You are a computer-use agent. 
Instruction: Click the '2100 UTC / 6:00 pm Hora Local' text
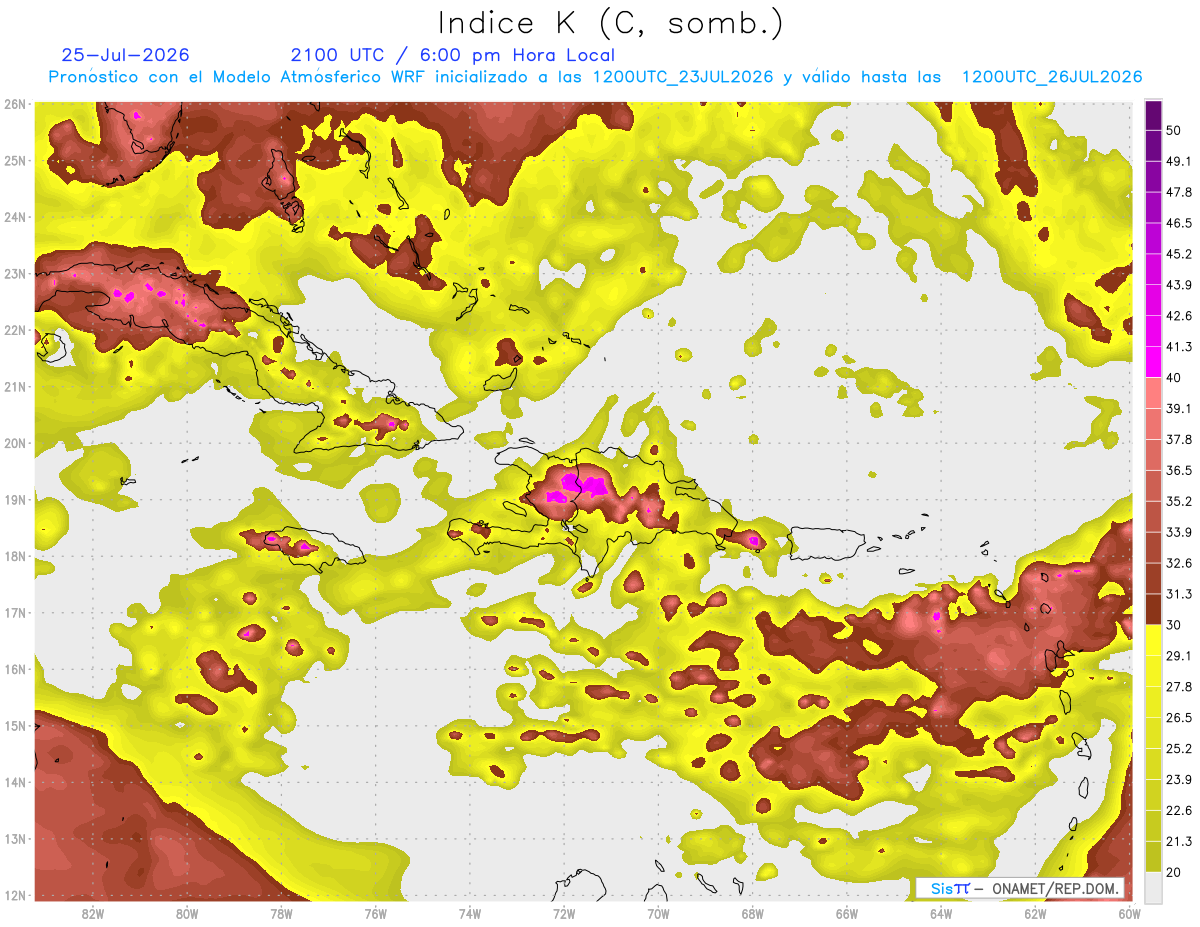[x=452, y=55]
